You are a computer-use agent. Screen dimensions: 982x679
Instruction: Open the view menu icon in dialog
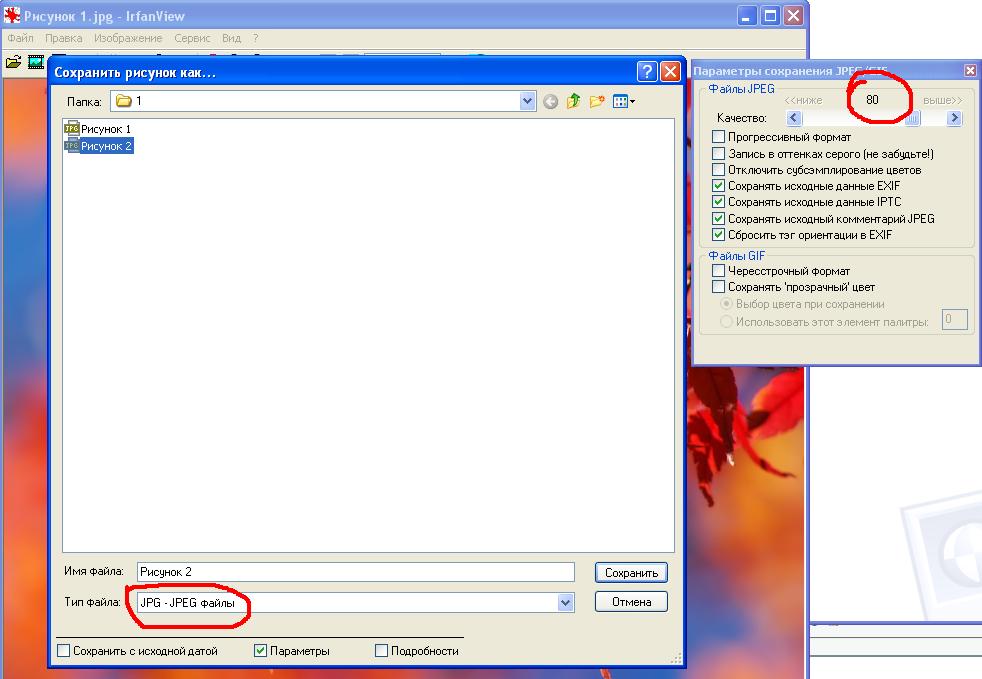pyautogui.click(x=623, y=101)
